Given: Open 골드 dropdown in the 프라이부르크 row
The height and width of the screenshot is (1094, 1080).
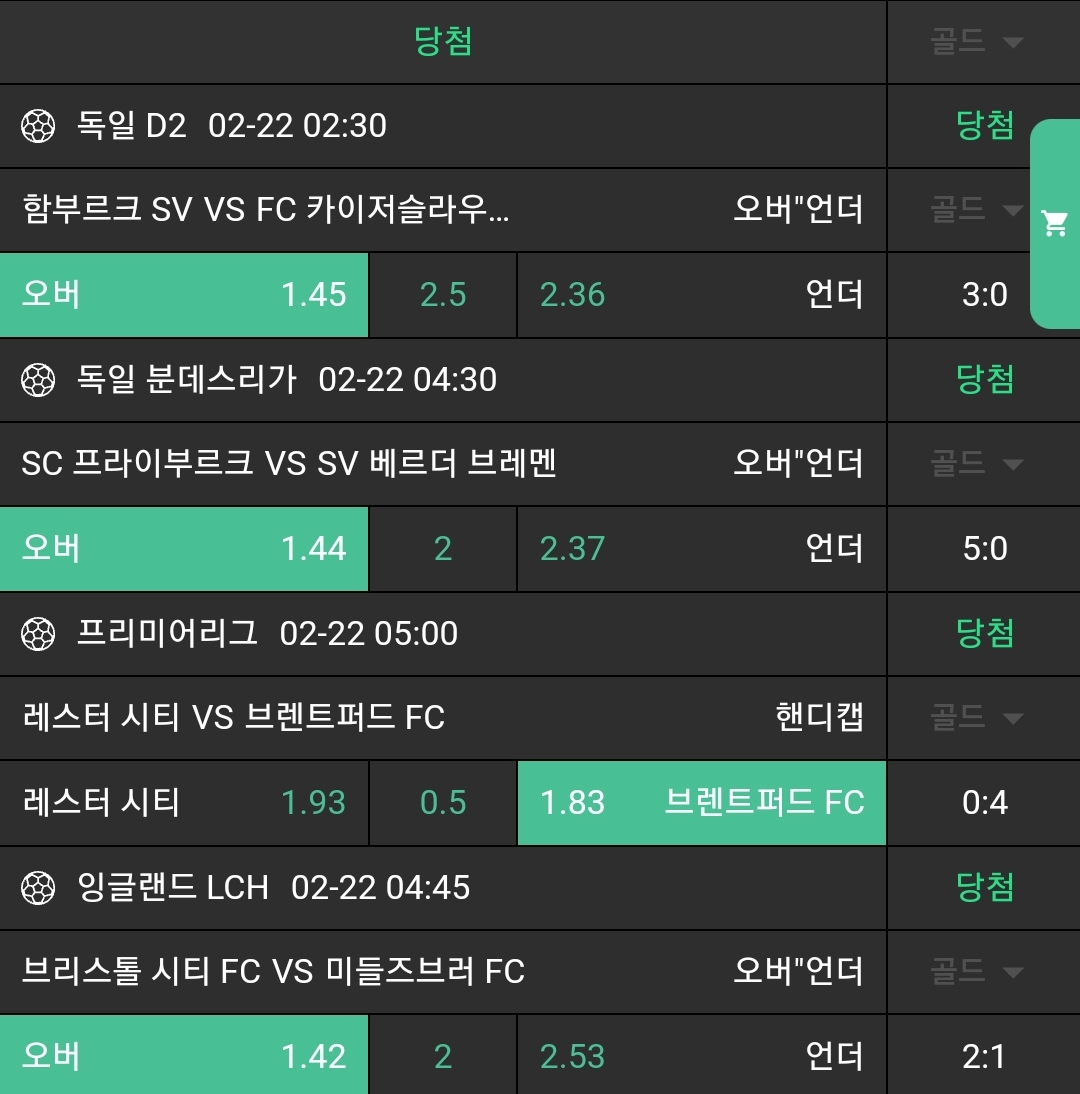Looking at the screenshot, I should 977,464.
